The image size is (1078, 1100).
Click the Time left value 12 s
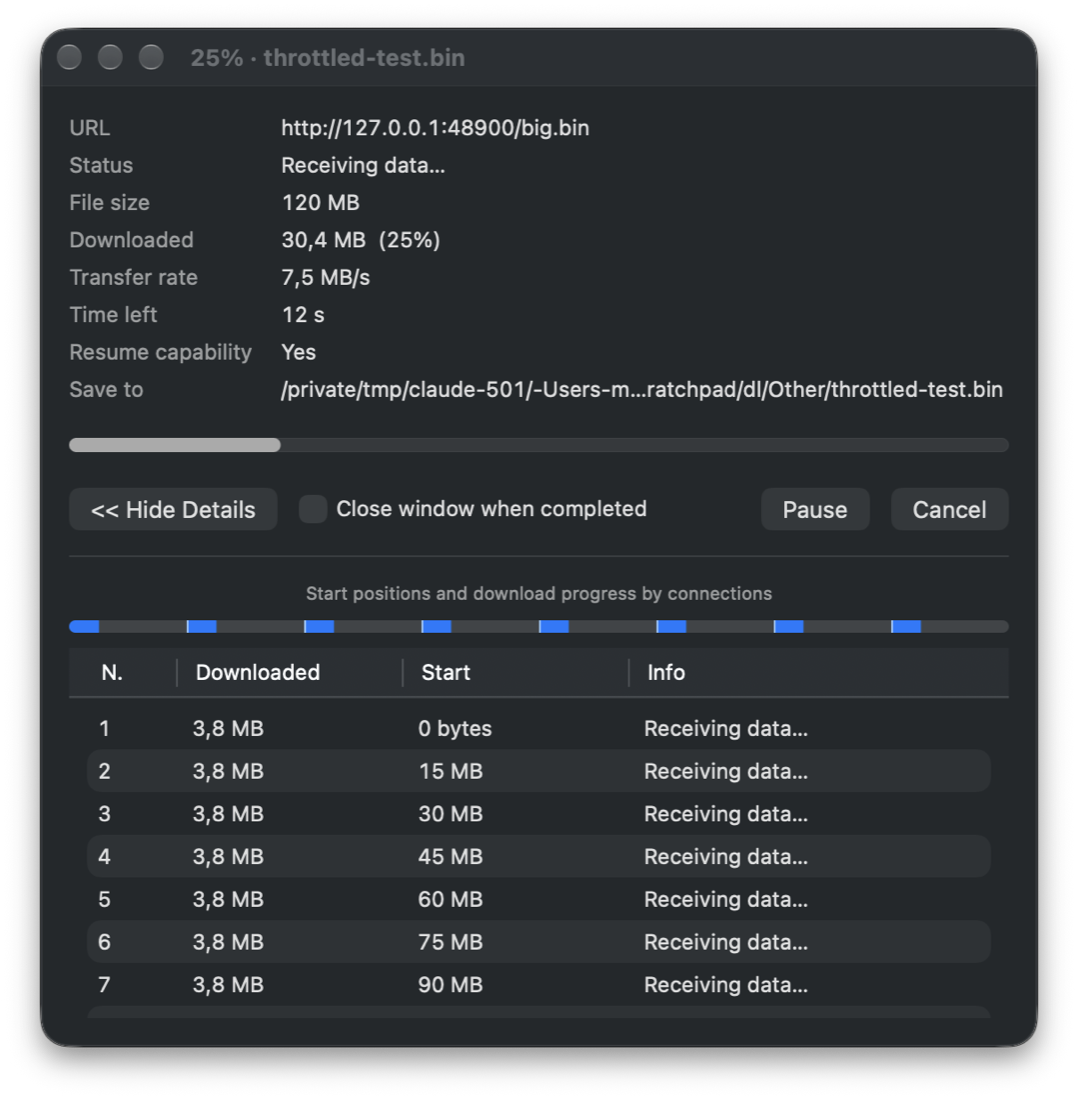pos(303,314)
